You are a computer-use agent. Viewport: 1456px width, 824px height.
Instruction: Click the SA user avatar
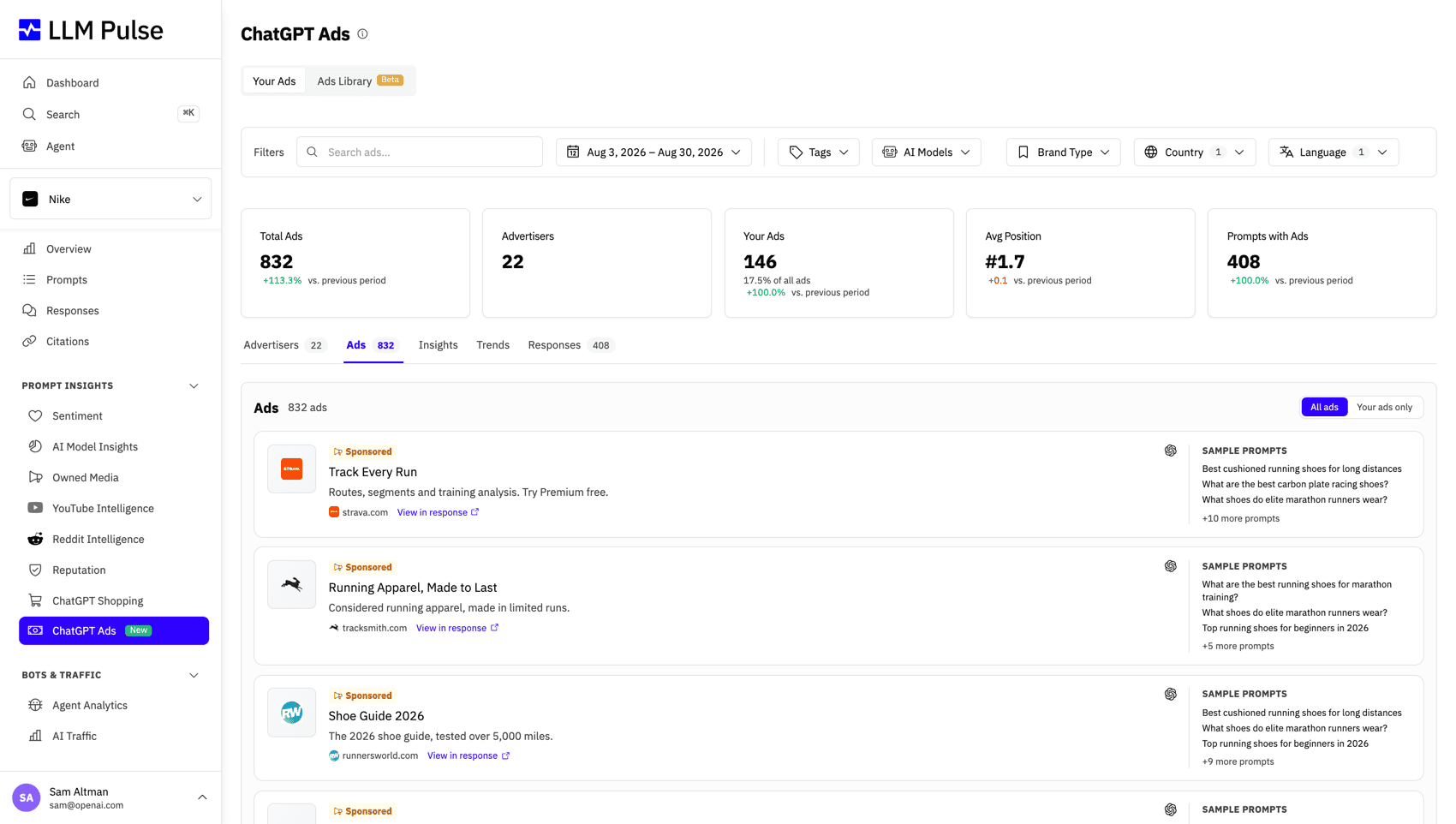click(27, 797)
